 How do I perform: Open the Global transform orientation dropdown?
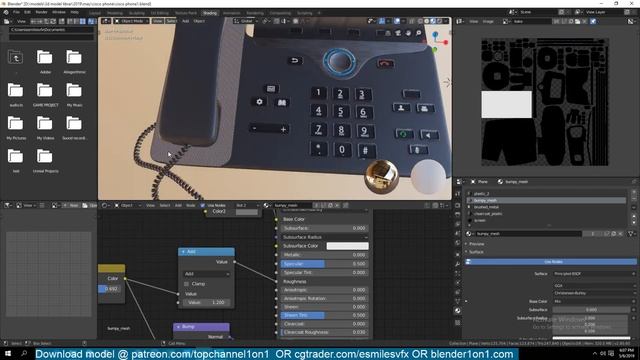click(246, 21)
